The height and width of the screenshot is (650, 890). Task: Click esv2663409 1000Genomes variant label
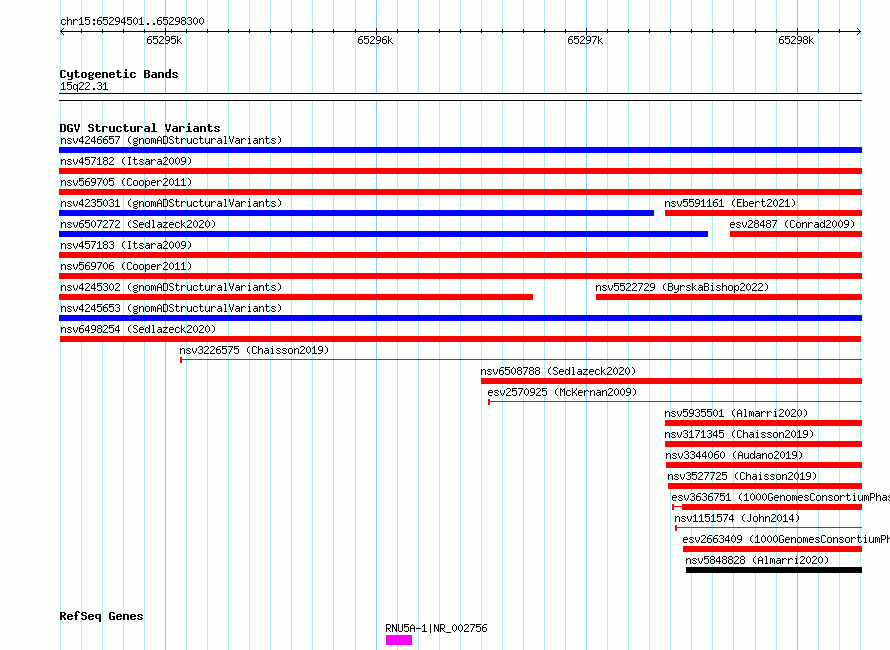tap(786, 539)
